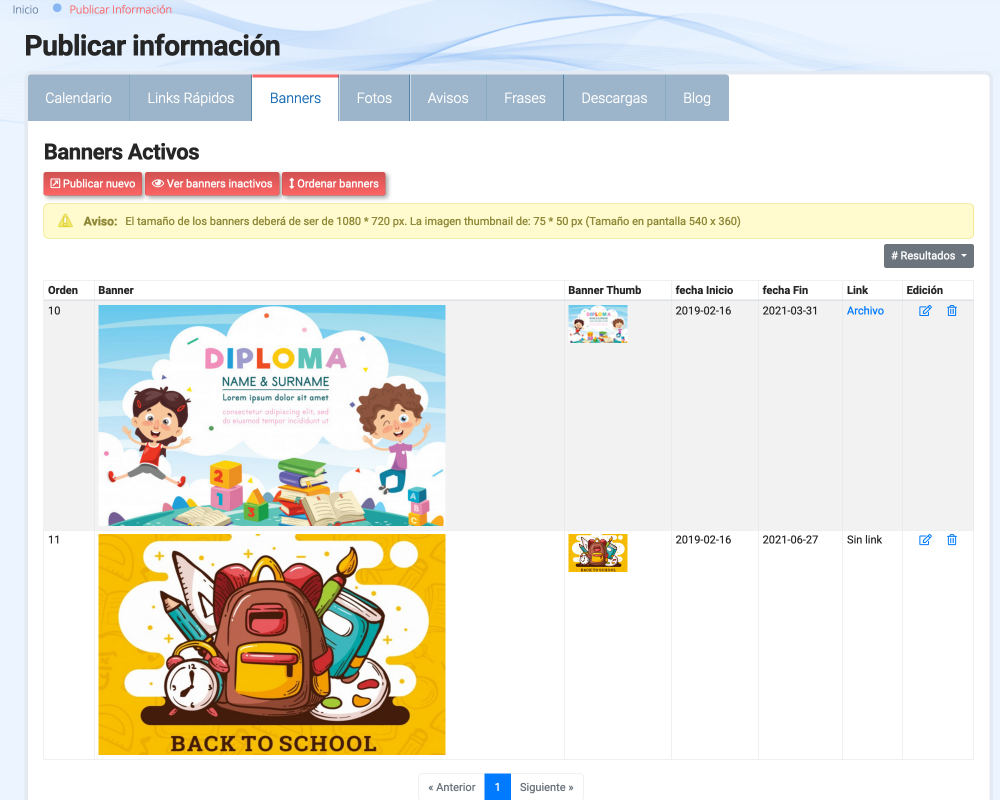Open the Descargas tab
Image resolution: width=1000 pixels, height=800 pixels.
(614, 98)
